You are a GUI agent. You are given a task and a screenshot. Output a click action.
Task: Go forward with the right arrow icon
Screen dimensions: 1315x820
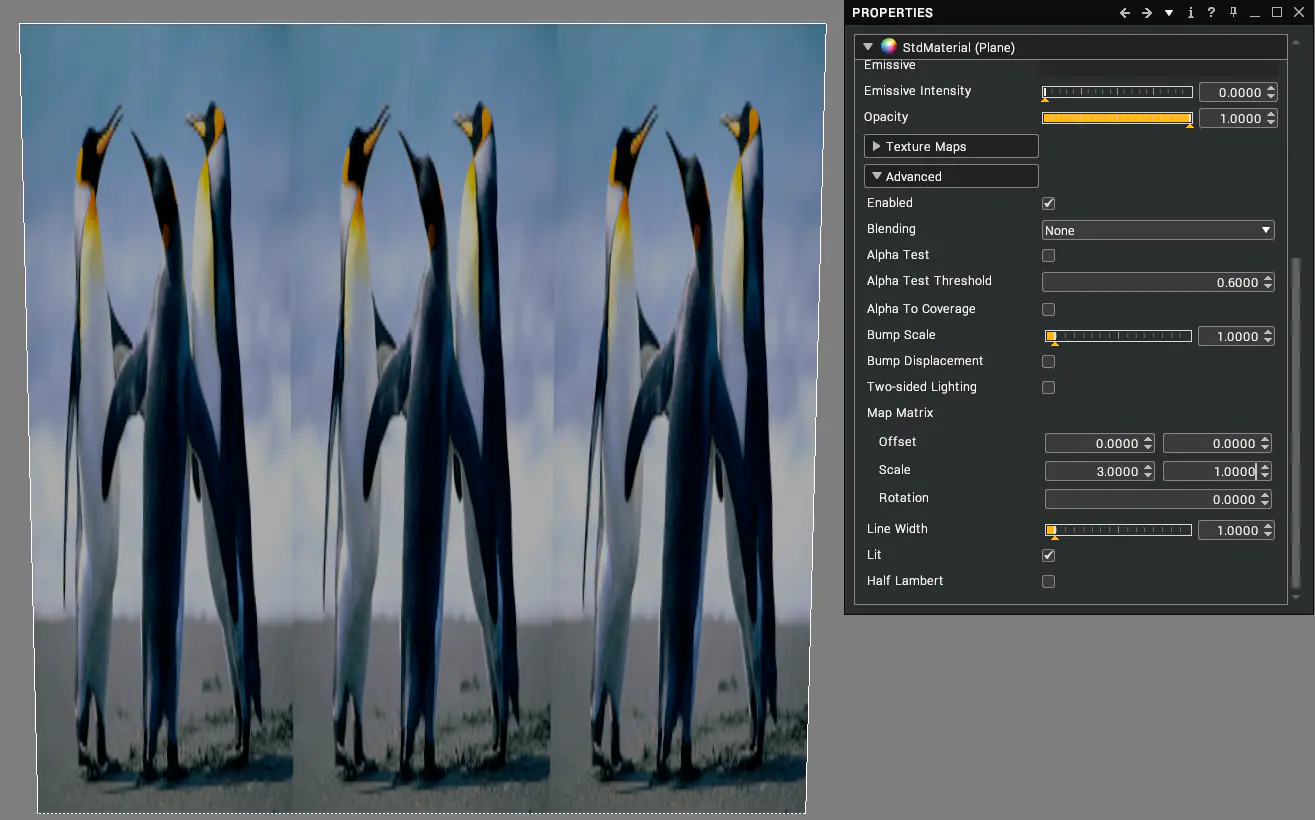pos(1147,13)
